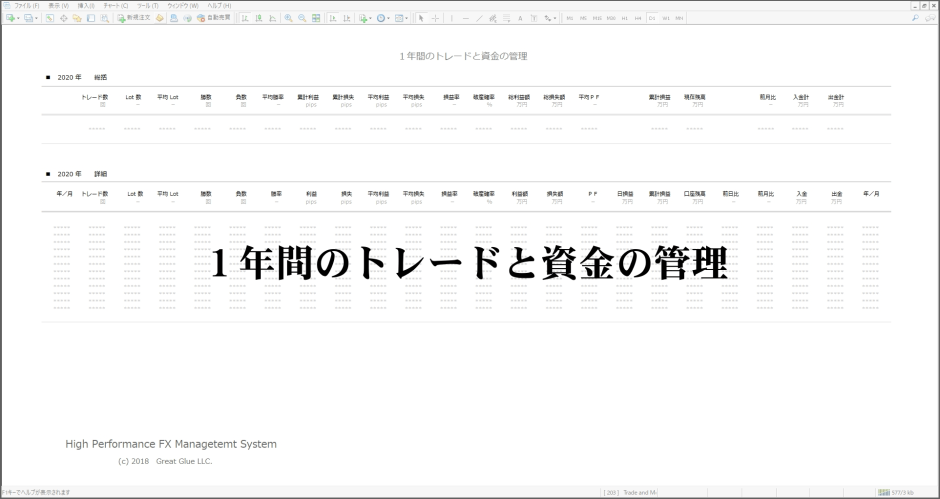Open the ファイル (F) menu
The image size is (940, 499).
(26, 5)
